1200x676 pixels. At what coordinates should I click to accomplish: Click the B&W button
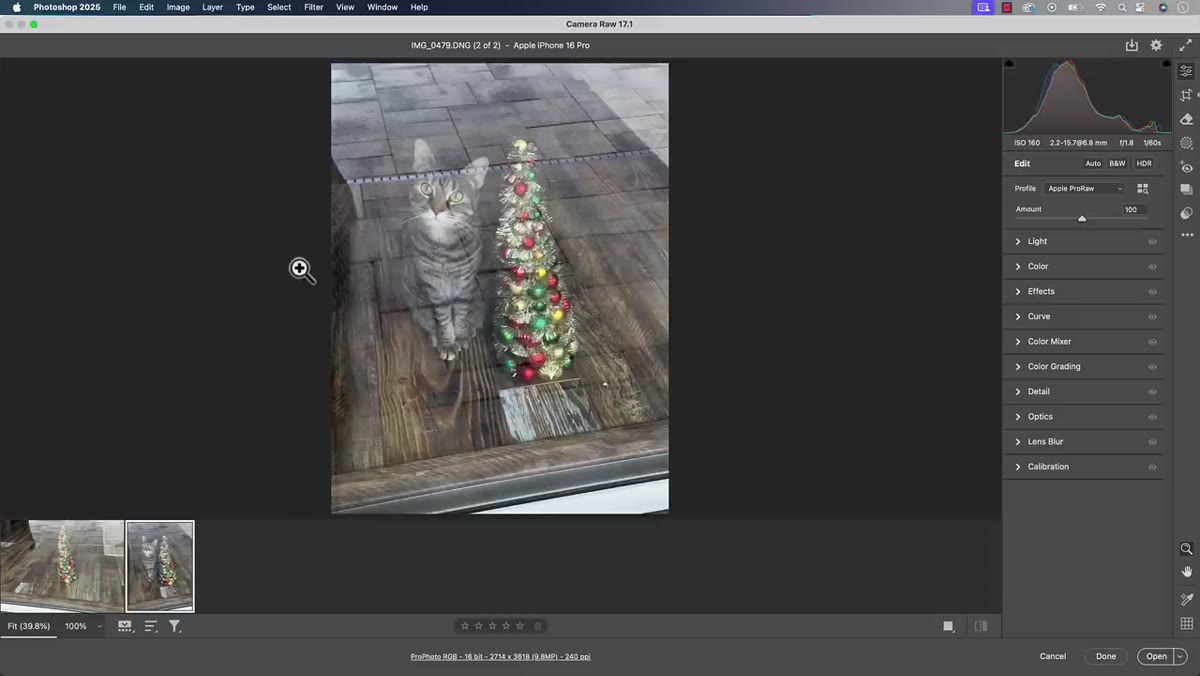click(x=1117, y=163)
